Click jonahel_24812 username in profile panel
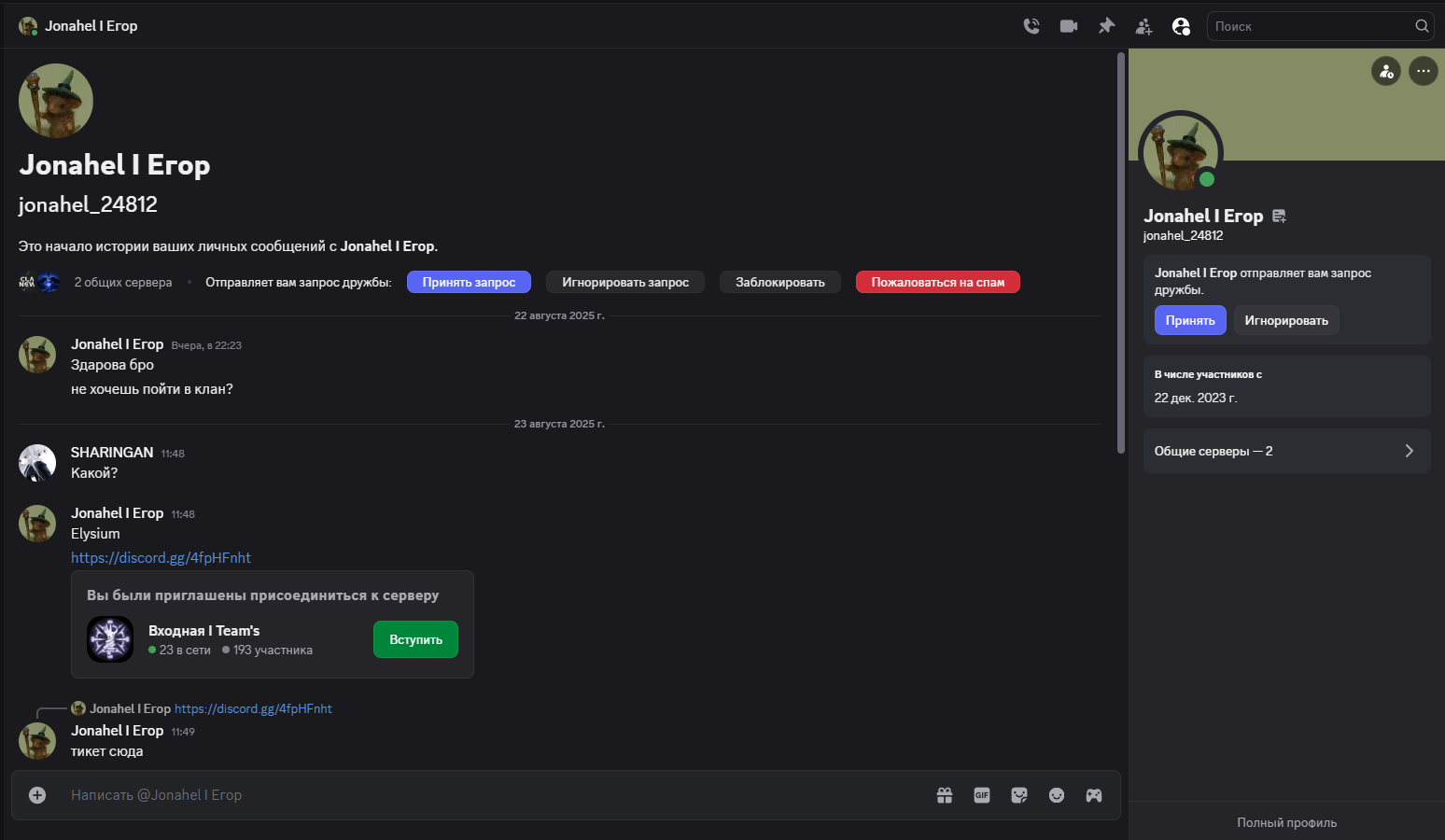 pos(1183,235)
